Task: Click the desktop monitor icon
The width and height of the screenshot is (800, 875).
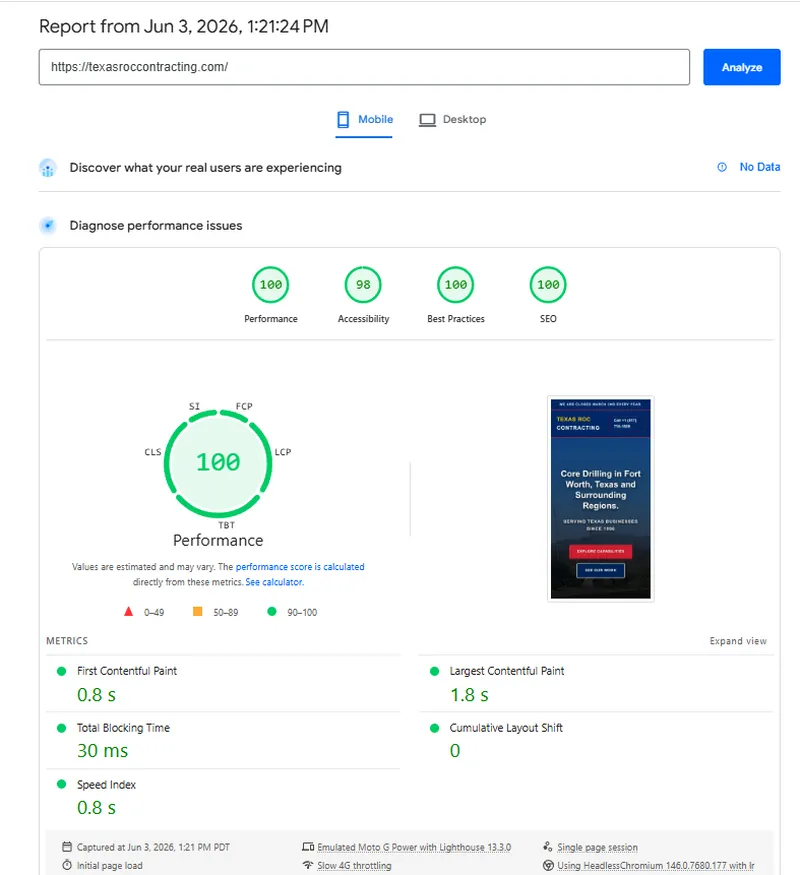Action: pyautogui.click(x=427, y=120)
